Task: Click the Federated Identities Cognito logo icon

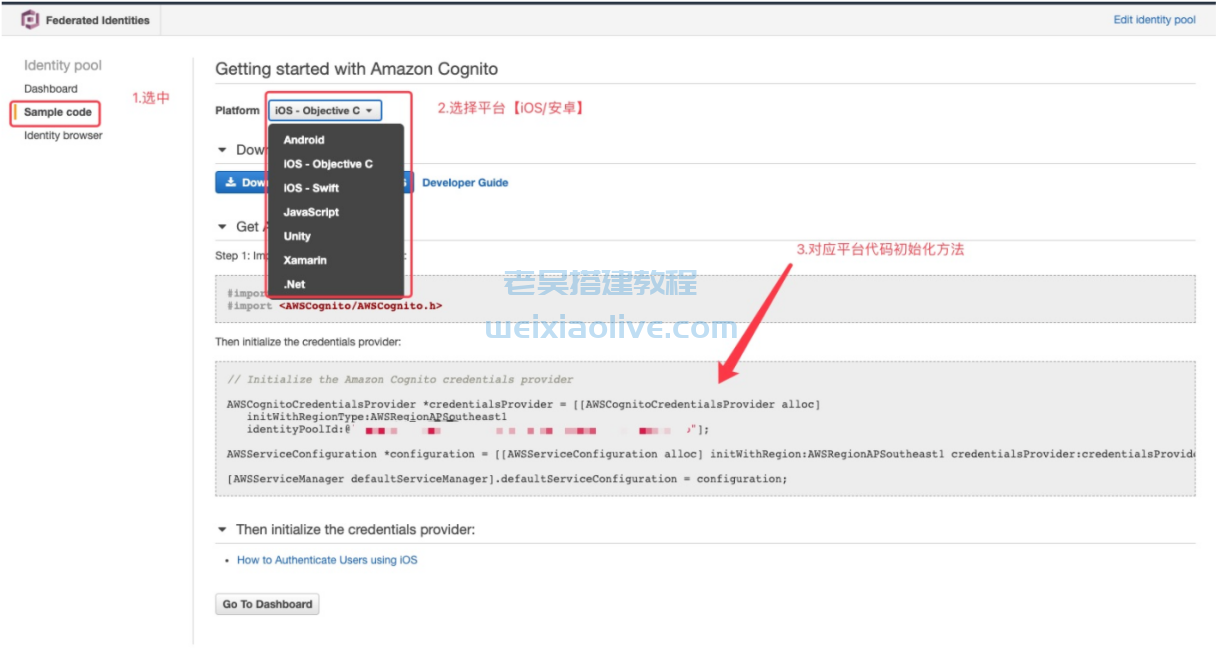Action: click(30, 19)
